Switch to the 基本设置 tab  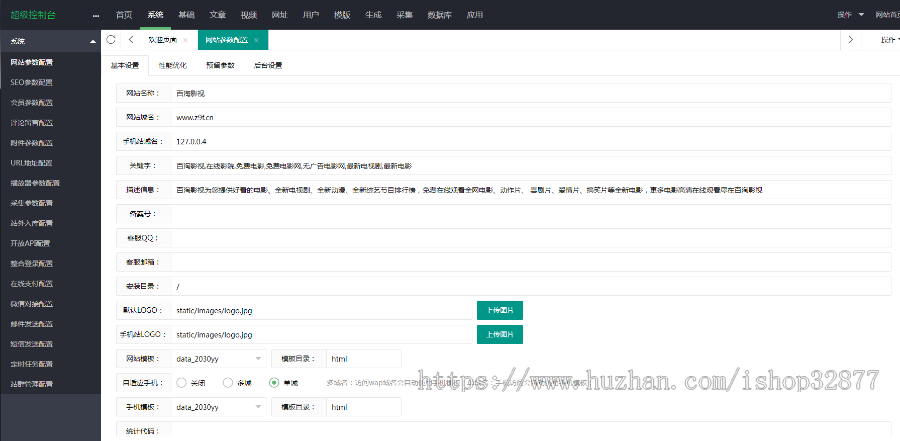125,65
